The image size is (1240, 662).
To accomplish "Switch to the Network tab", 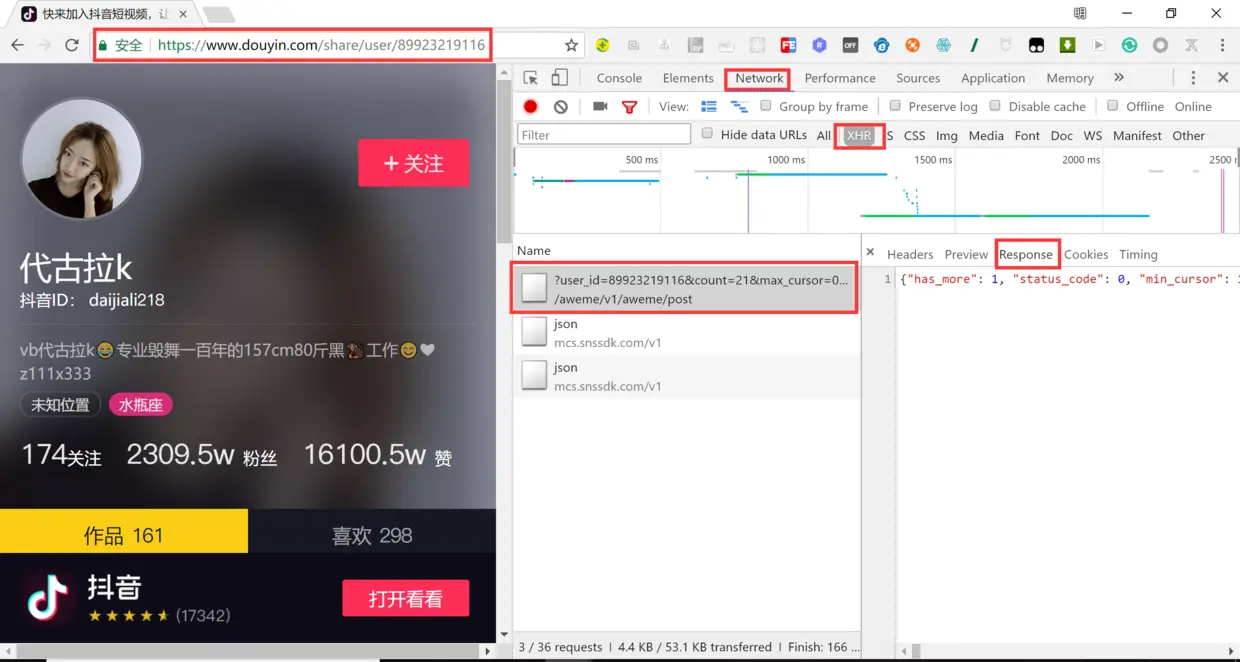I will point(759,78).
